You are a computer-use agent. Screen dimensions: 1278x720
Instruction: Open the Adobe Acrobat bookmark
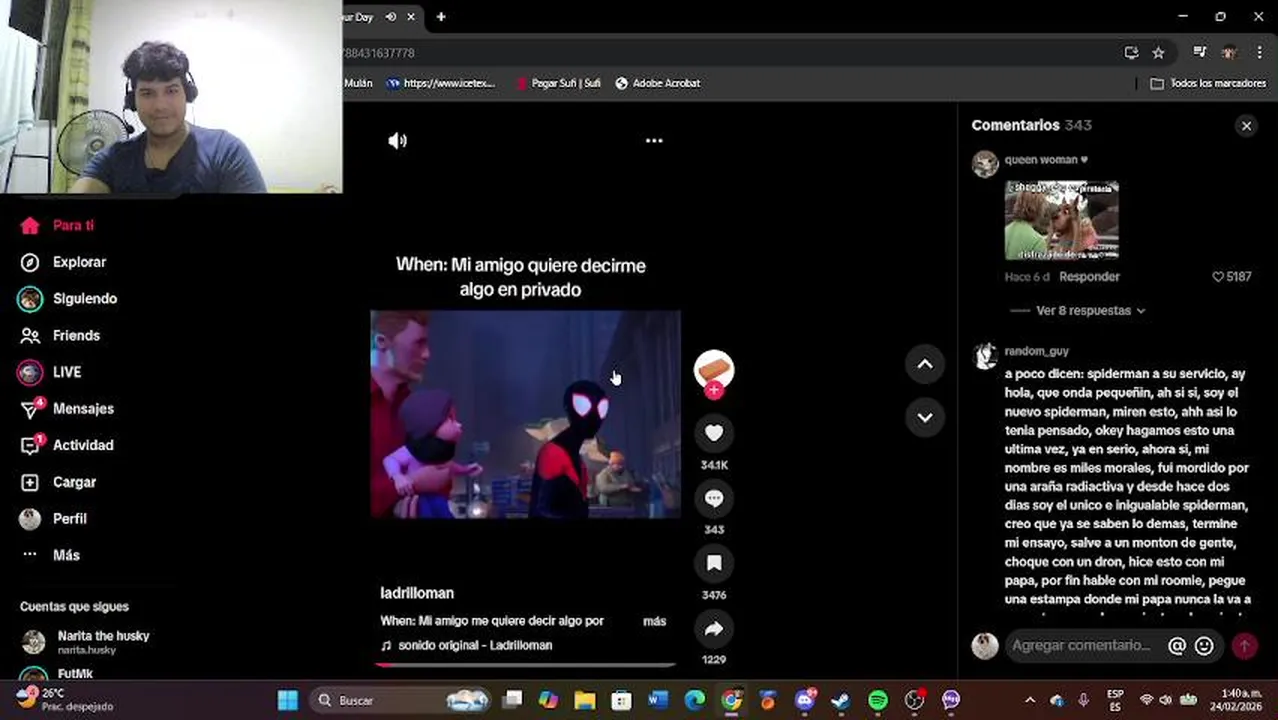pyautogui.click(x=658, y=84)
